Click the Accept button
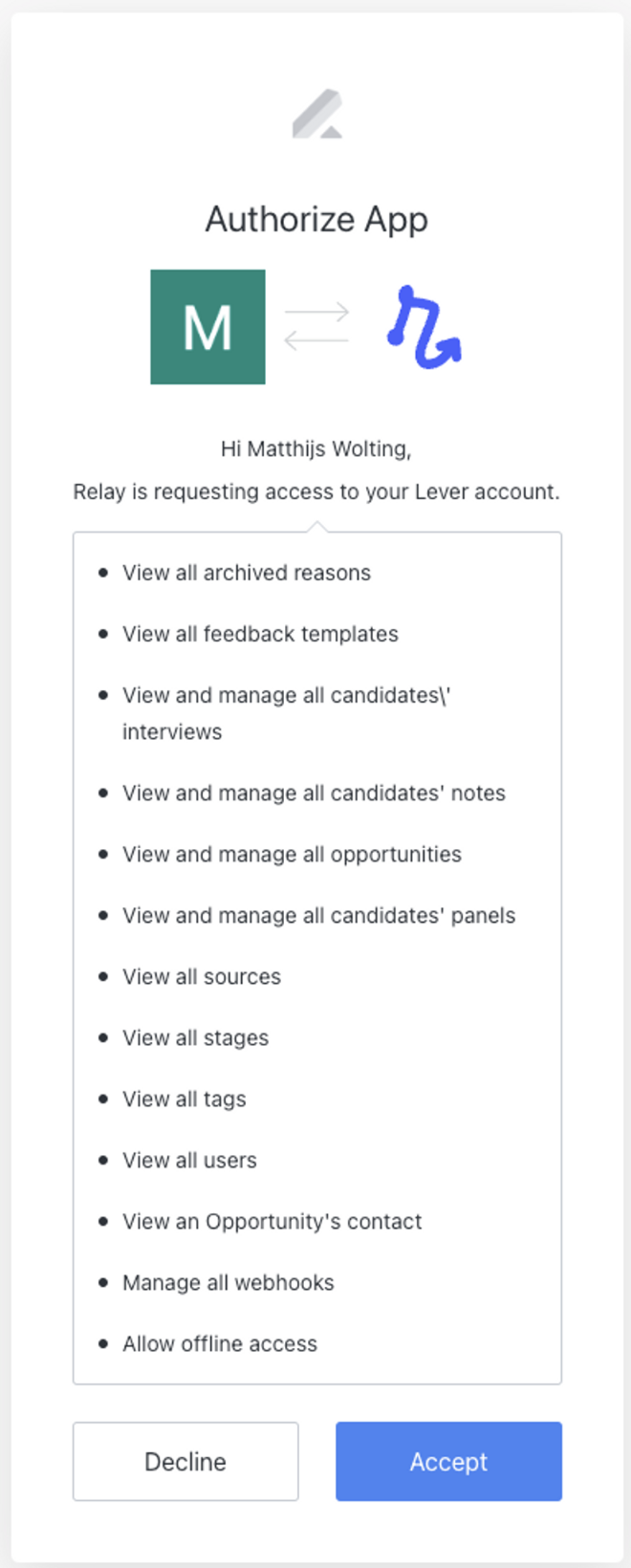 click(447, 1461)
